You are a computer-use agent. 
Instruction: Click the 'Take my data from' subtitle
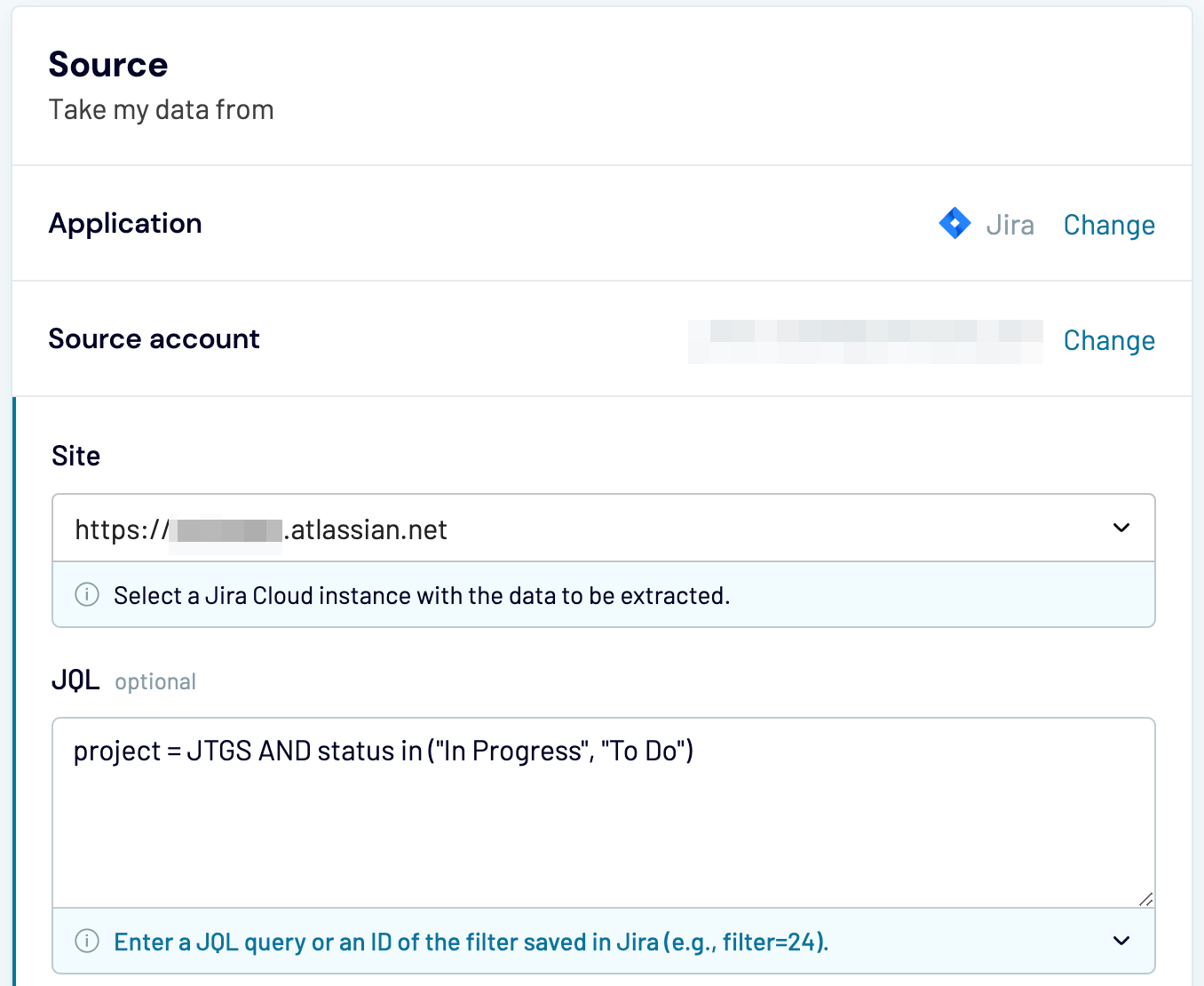[x=161, y=110]
